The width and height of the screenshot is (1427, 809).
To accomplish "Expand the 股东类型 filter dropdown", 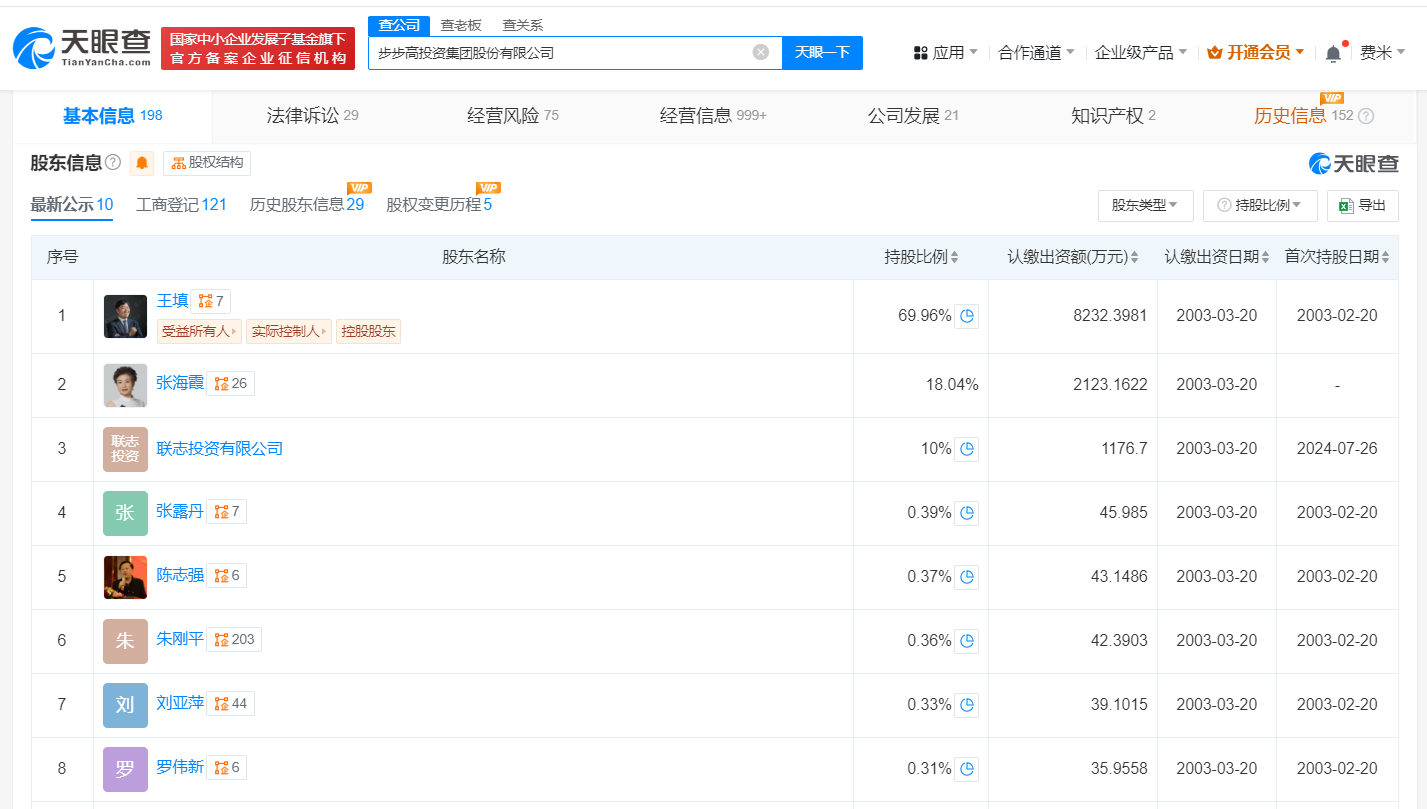I will coord(1145,205).
